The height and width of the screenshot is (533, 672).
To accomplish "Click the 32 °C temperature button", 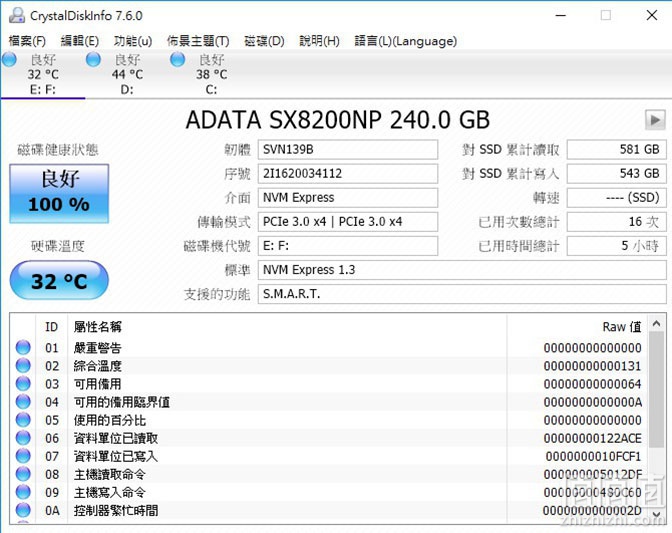I will coord(59,280).
